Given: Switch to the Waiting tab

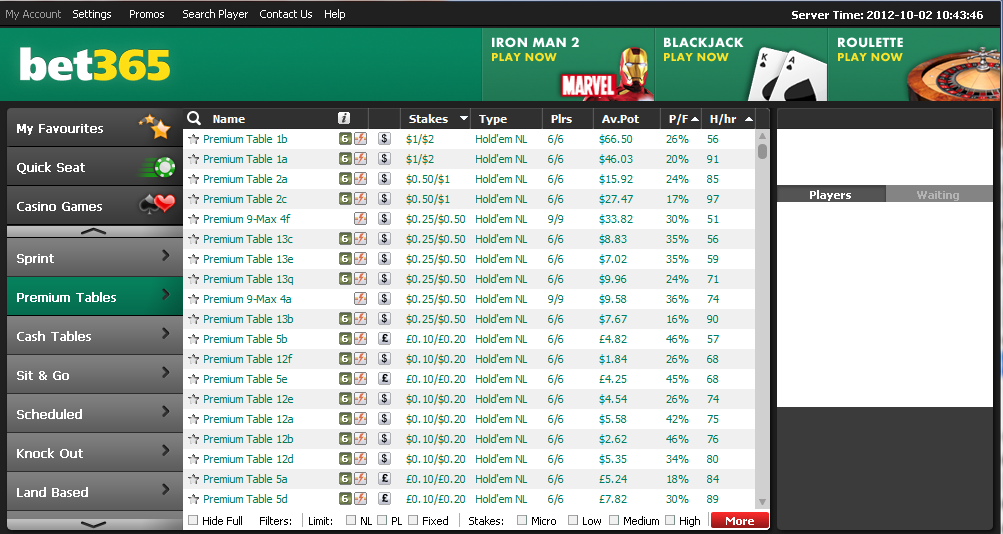Looking at the screenshot, I should [x=938, y=194].
